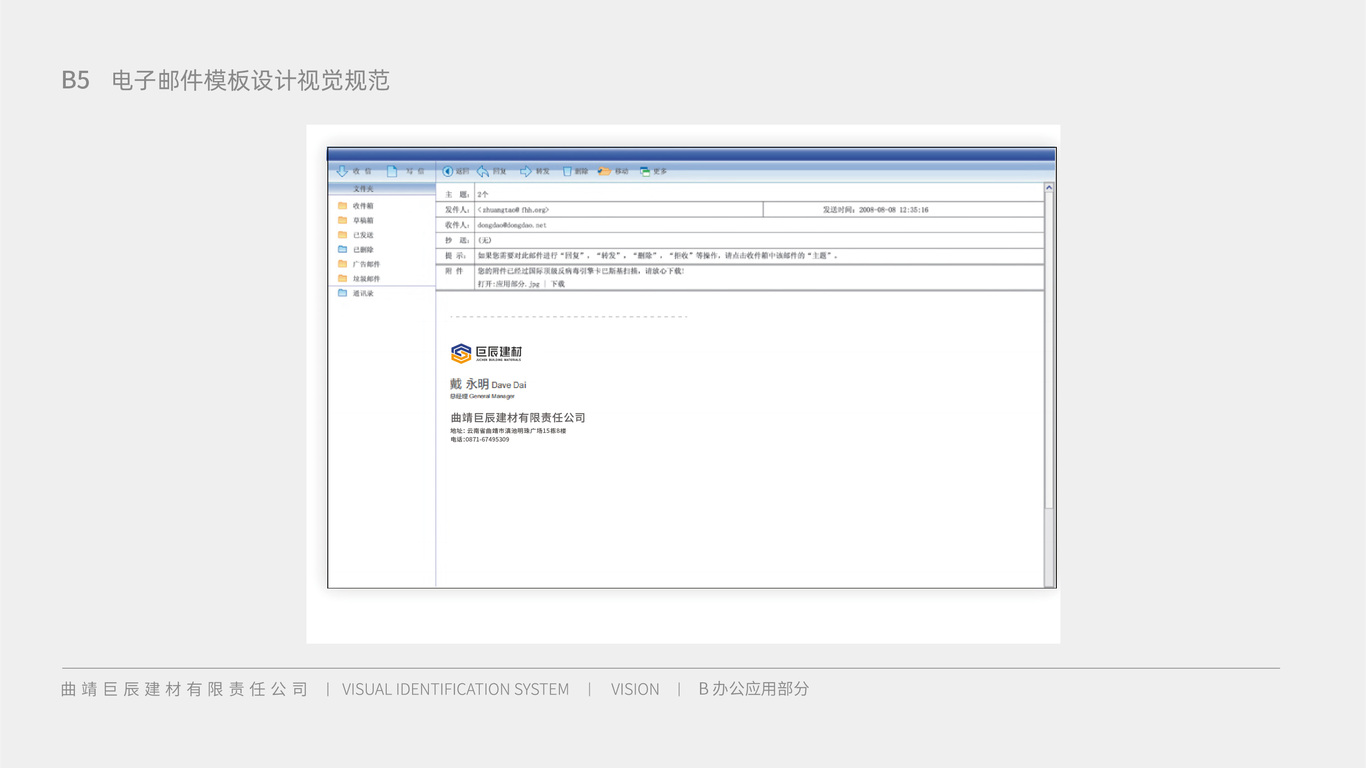Click the 返回 back arrow icon
The image size is (1366, 768).
coord(448,171)
